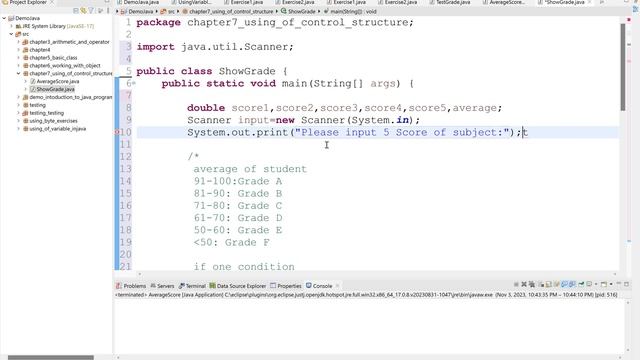Screen dimensions: 640x360
Task: Click the src source folder icon
Action: tap(18, 34)
